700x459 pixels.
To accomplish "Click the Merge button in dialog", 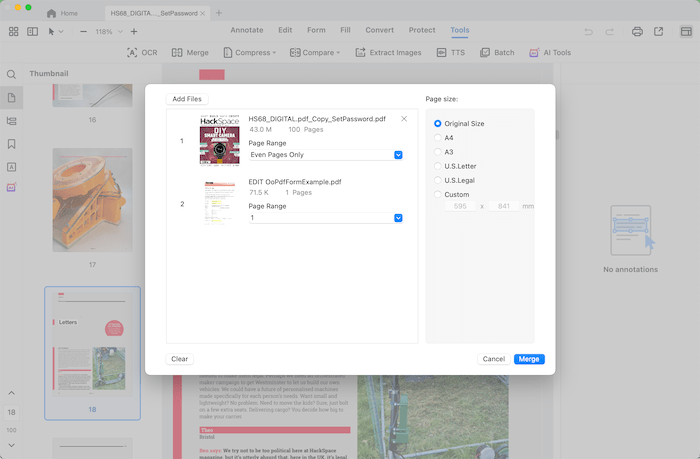I will (x=529, y=359).
